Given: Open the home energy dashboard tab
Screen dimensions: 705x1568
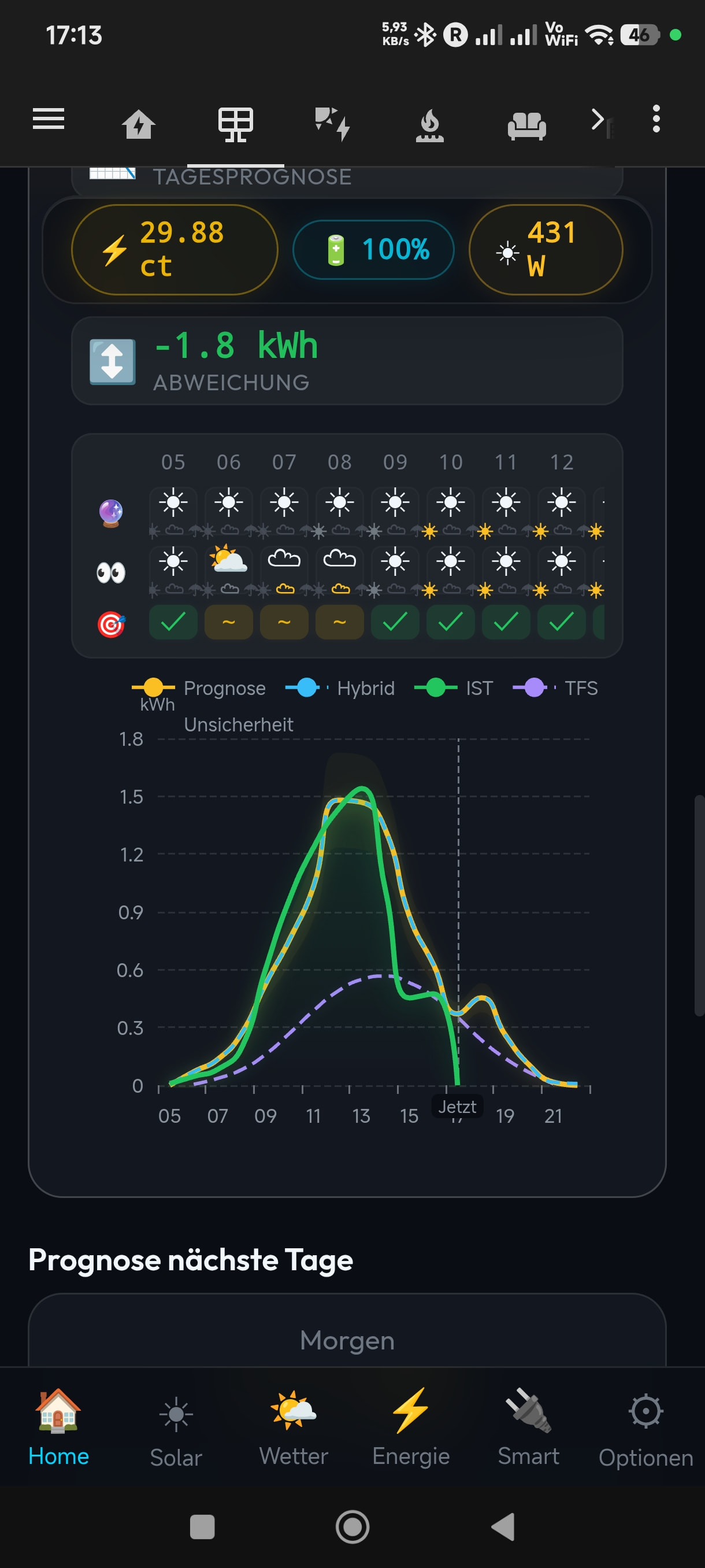Looking at the screenshot, I should [x=139, y=124].
